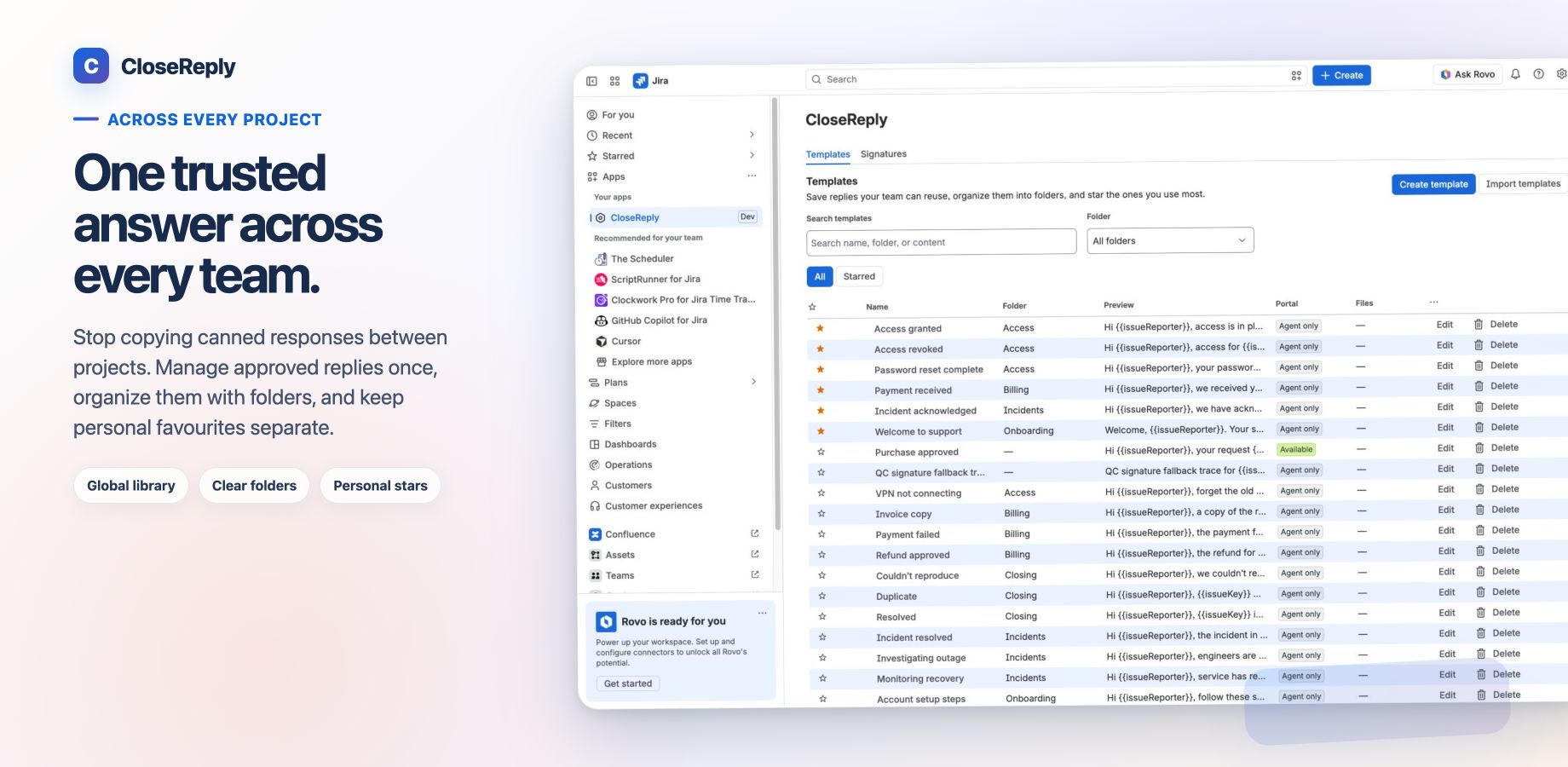Viewport: 1568px width, 767px height.
Task: Open the help question mark icon
Action: (1538, 74)
